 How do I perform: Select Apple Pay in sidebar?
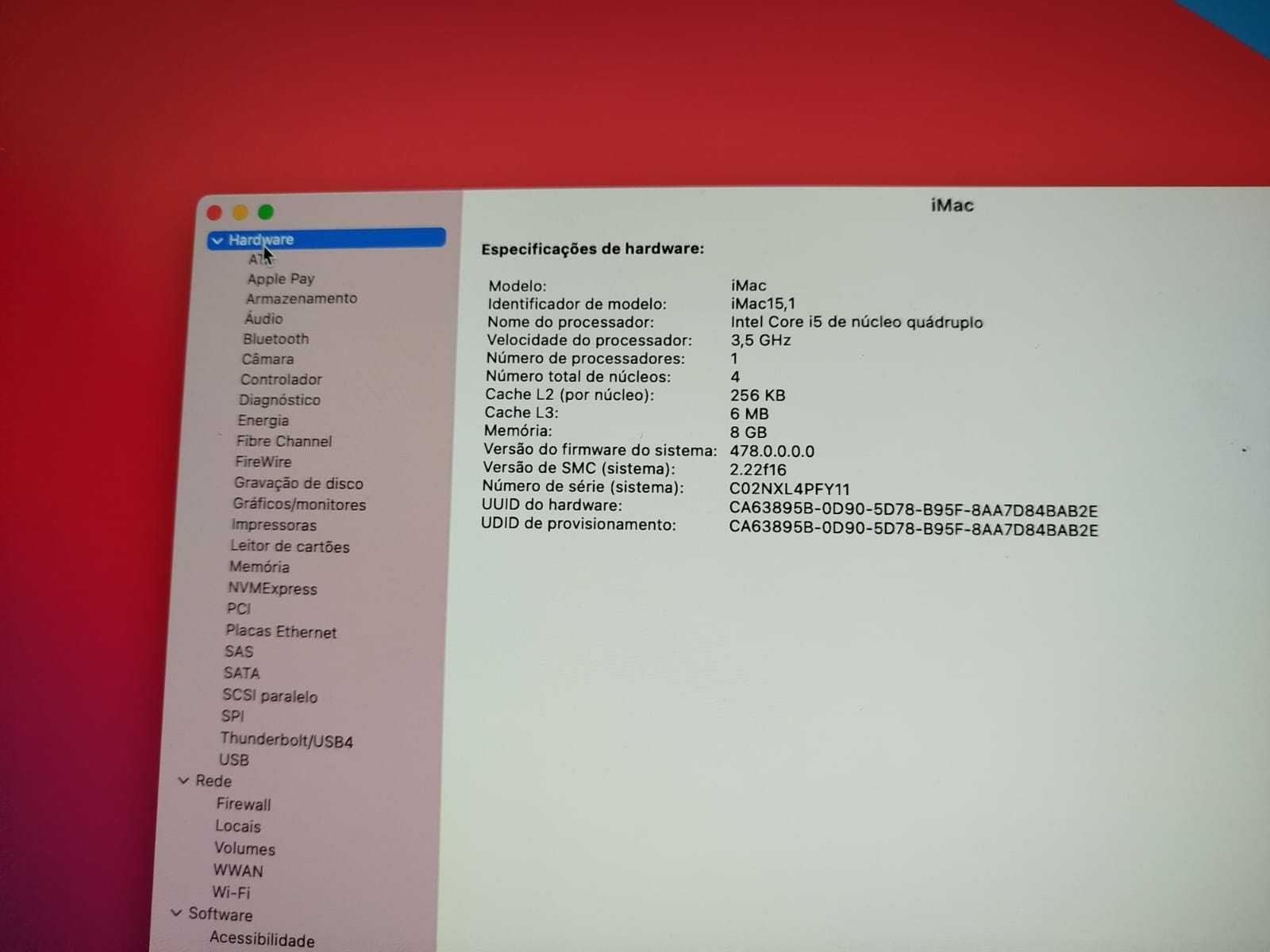tap(280, 278)
